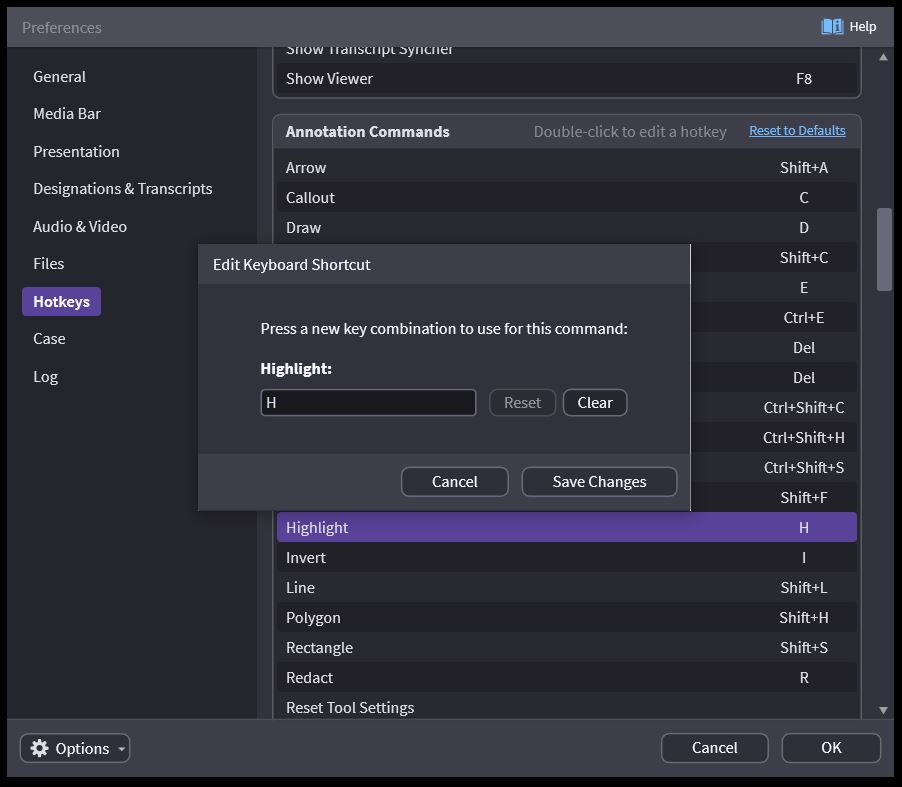This screenshot has height=787, width=902.
Task: Open the Log section
Action: (45, 377)
